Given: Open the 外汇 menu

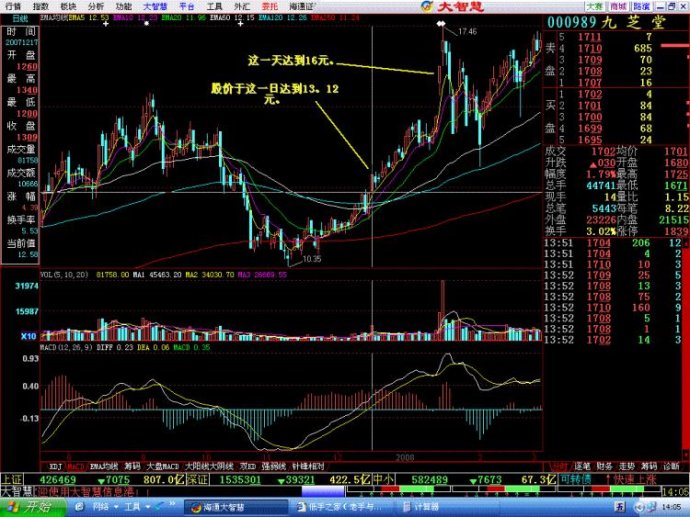Looking at the screenshot, I should pos(242,7).
